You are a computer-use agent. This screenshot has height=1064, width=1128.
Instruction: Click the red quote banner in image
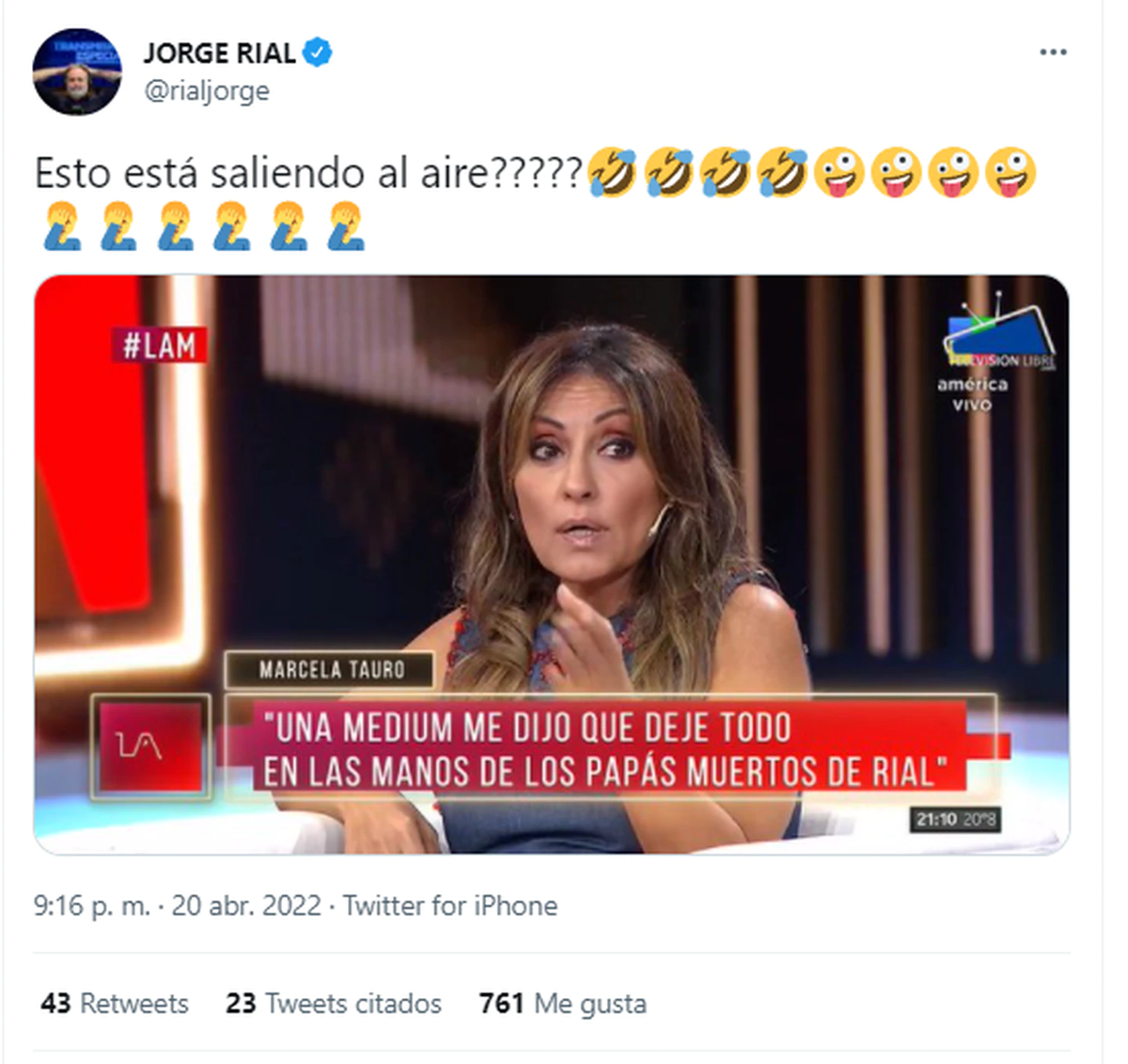coord(611,749)
